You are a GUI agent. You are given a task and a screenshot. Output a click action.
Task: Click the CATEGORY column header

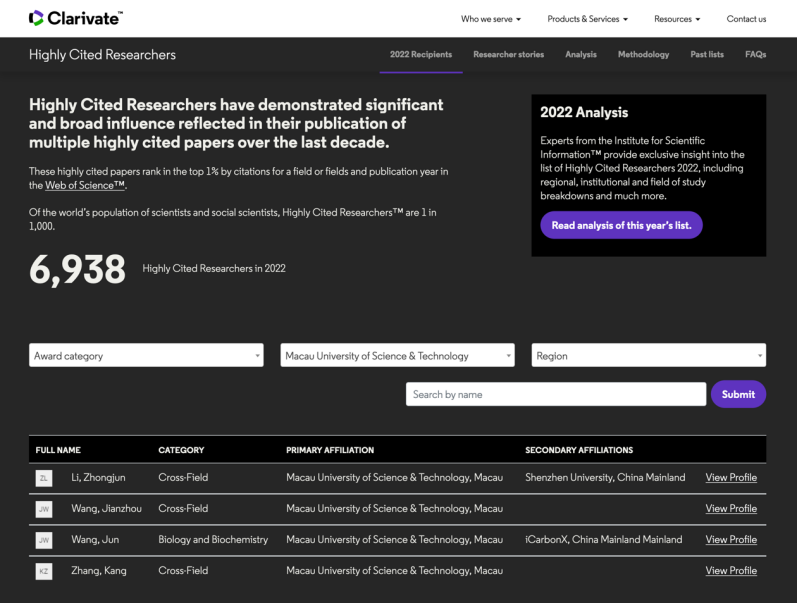coord(181,450)
